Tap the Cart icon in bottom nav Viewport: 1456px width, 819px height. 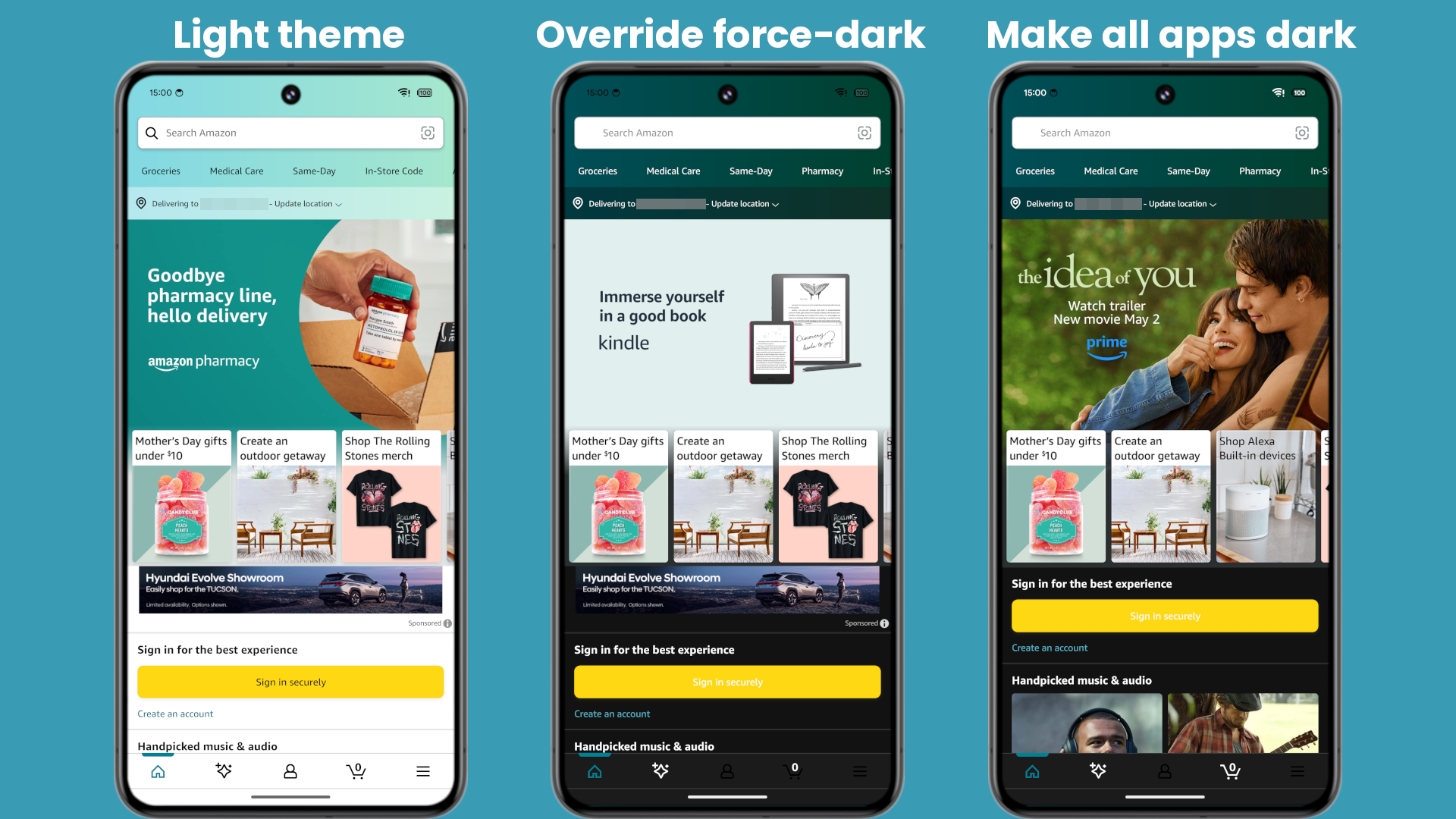coord(356,770)
